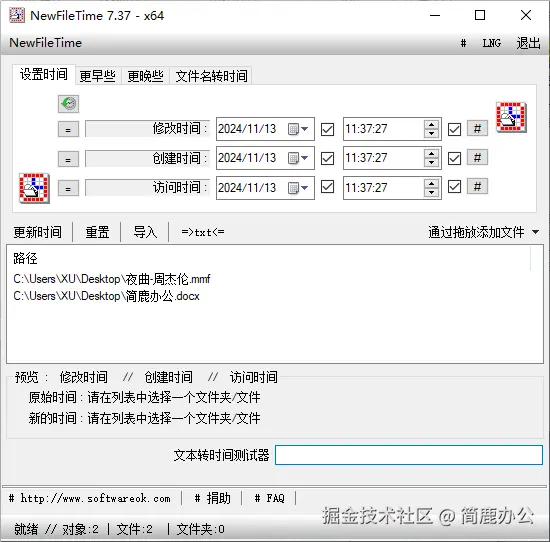
Task: Open the calendar dropdown for 创建时间 date
Action: tap(298, 158)
